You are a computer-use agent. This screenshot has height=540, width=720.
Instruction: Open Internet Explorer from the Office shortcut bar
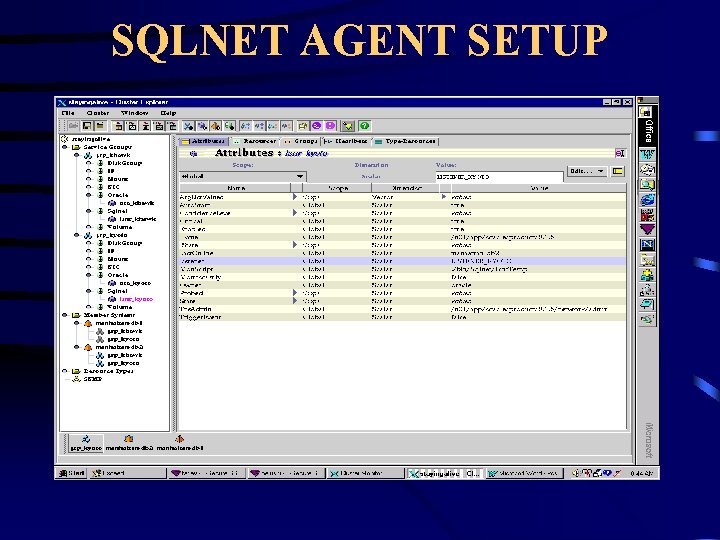[647, 200]
